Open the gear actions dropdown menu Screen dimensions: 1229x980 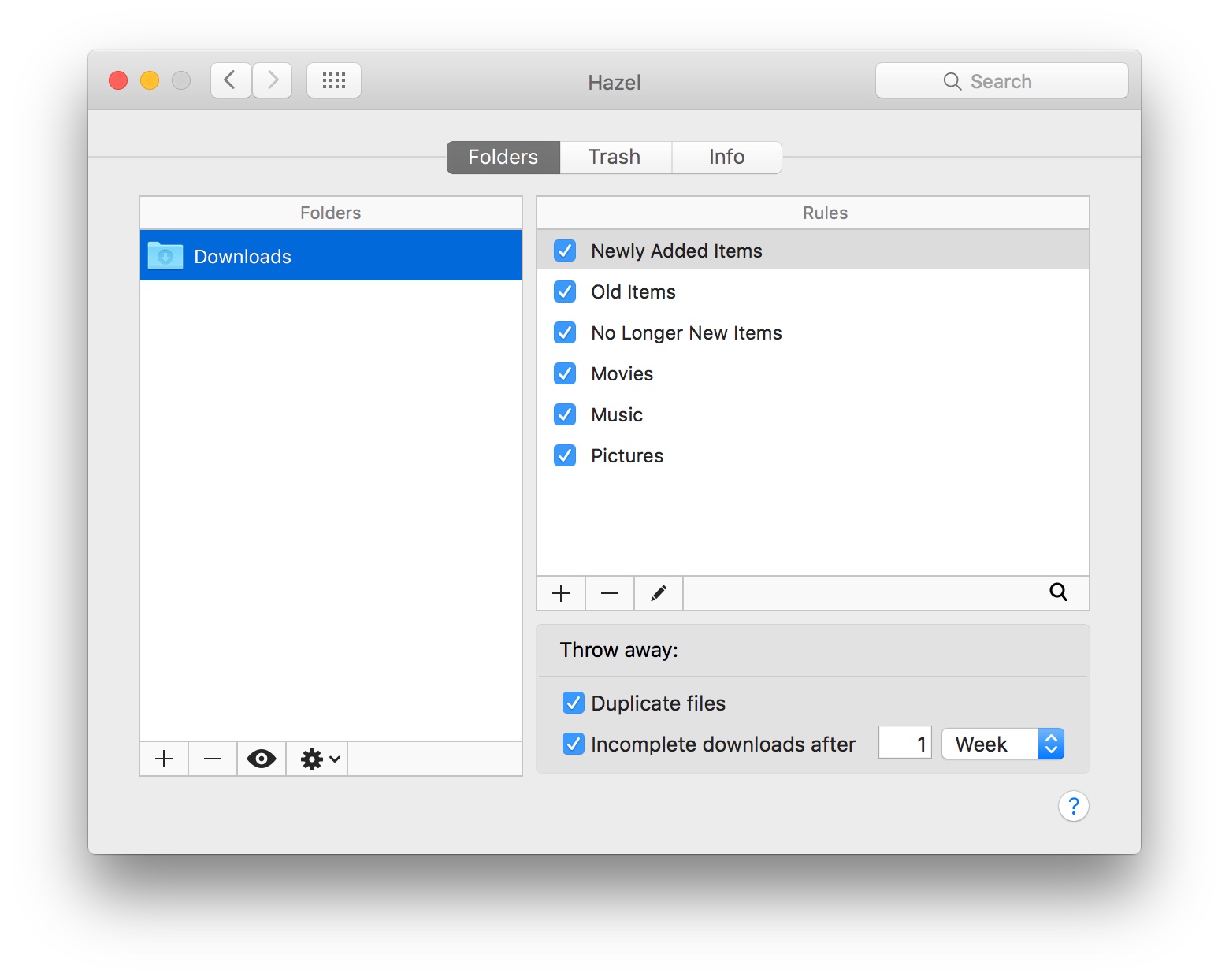(x=319, y=759)
